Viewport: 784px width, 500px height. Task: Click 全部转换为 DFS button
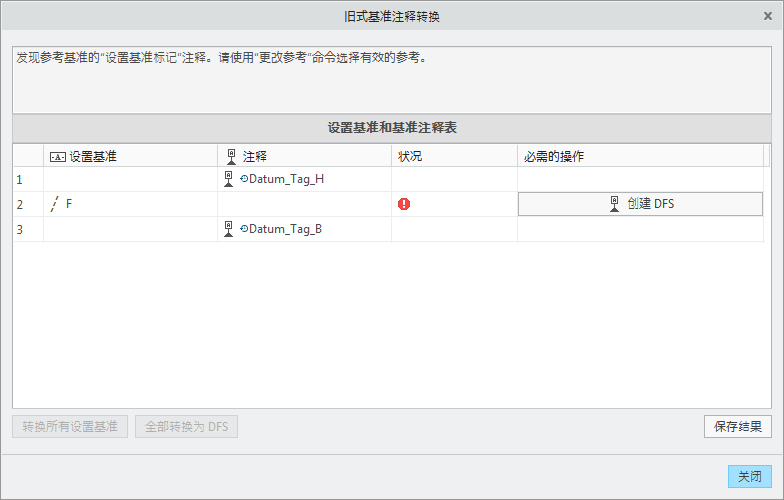[x=186, y=427]
